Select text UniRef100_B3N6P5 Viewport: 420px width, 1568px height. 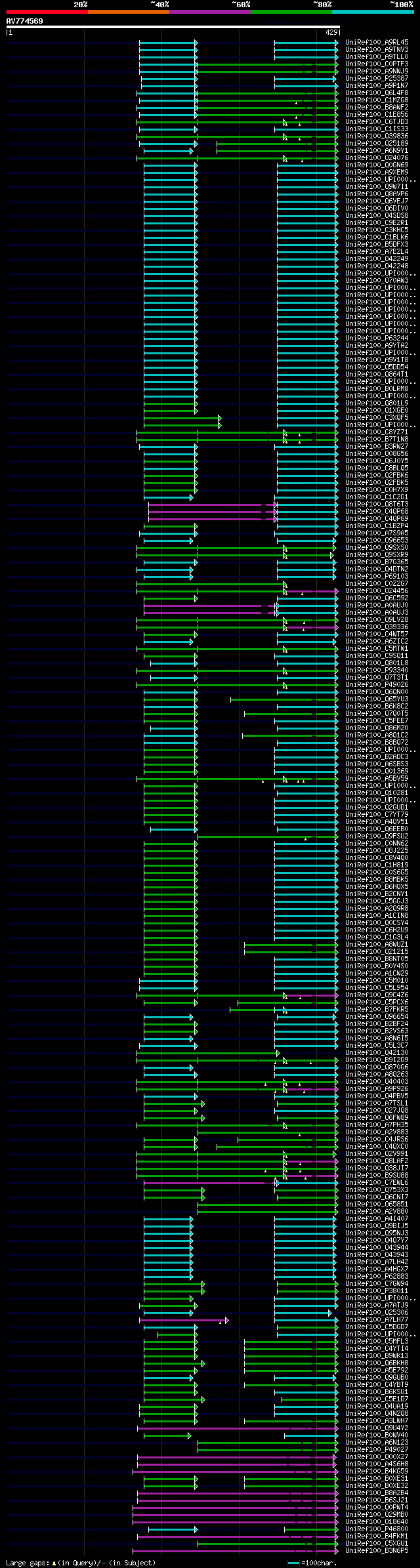[x=377, y=1551]
